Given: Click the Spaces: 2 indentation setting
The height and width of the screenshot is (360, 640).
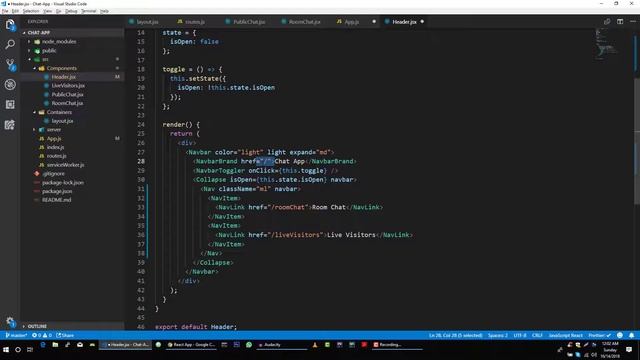Looking at the screenshot, I should pos(498,335).
